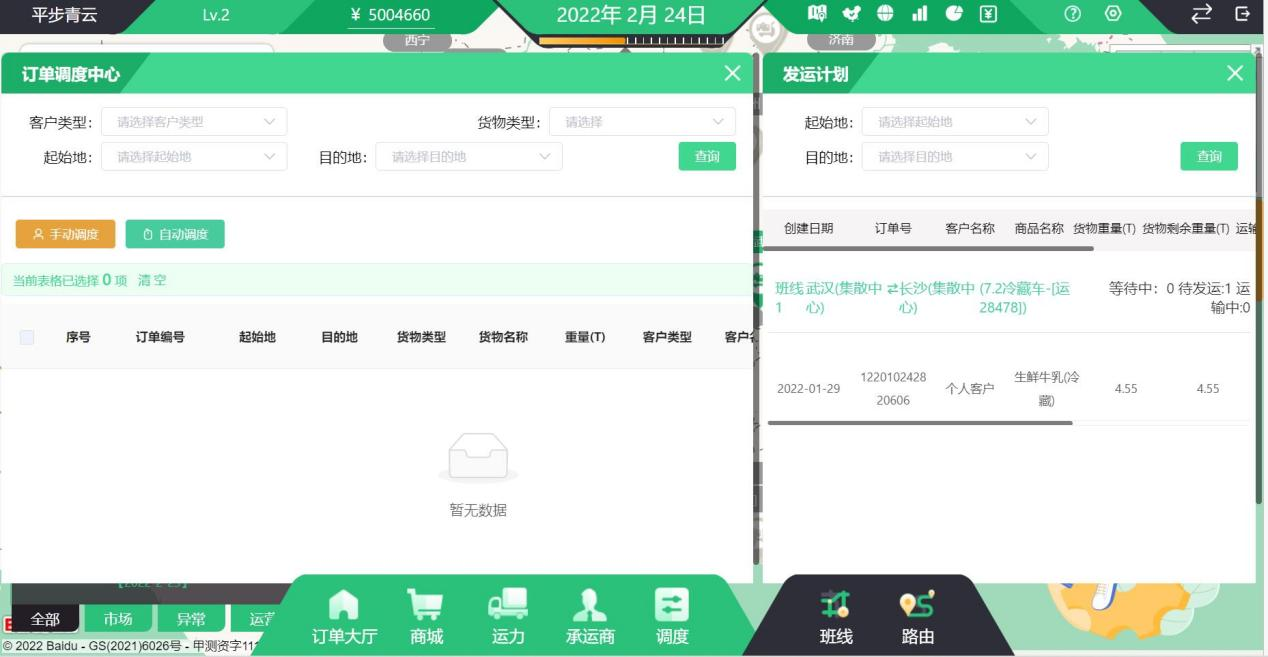Open 起始地 dropdown in 发运计划 panel
This screenshot has width=1268, height=657.
click(955, 122)
